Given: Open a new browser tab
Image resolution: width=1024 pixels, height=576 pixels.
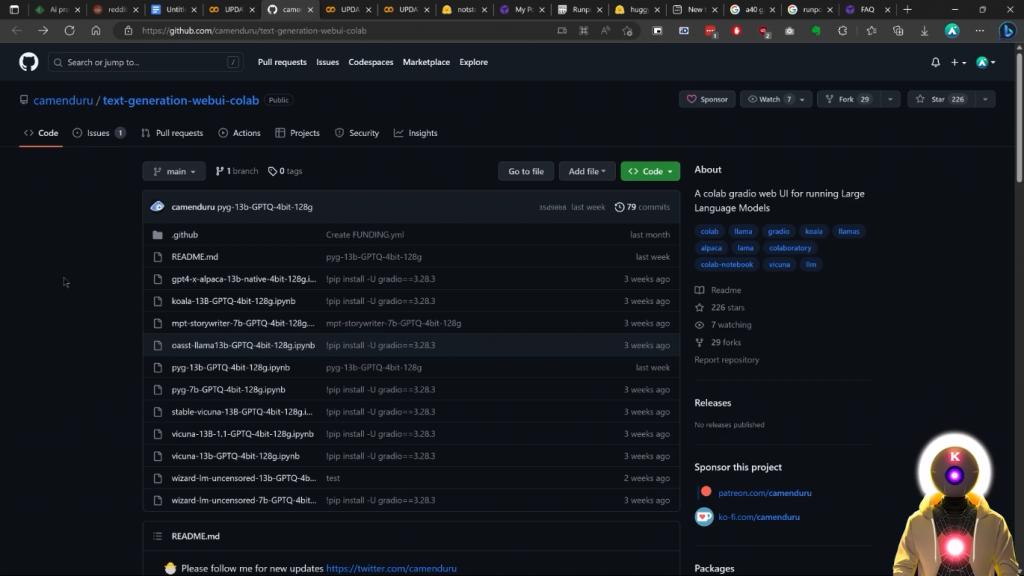Looking at the screenshot, I should click(907, 10).
